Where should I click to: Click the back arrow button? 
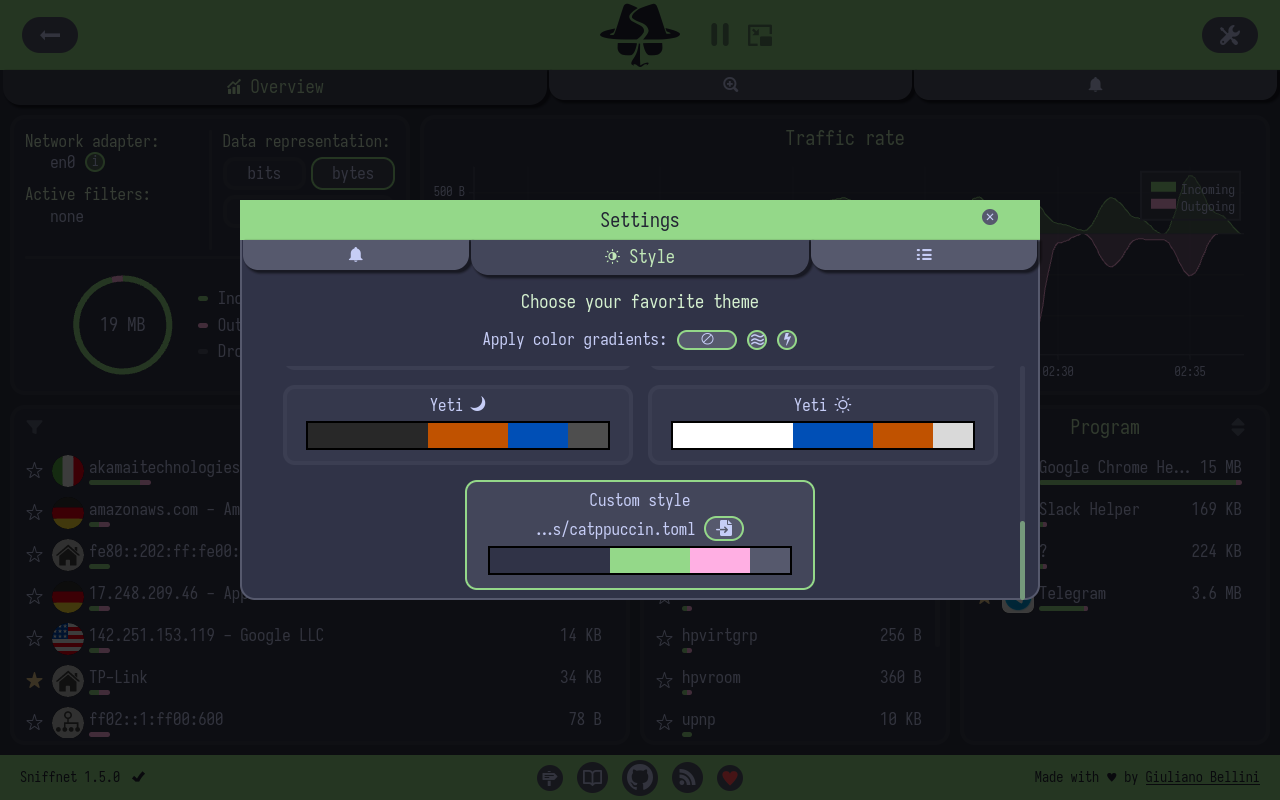tap(50, 35)
